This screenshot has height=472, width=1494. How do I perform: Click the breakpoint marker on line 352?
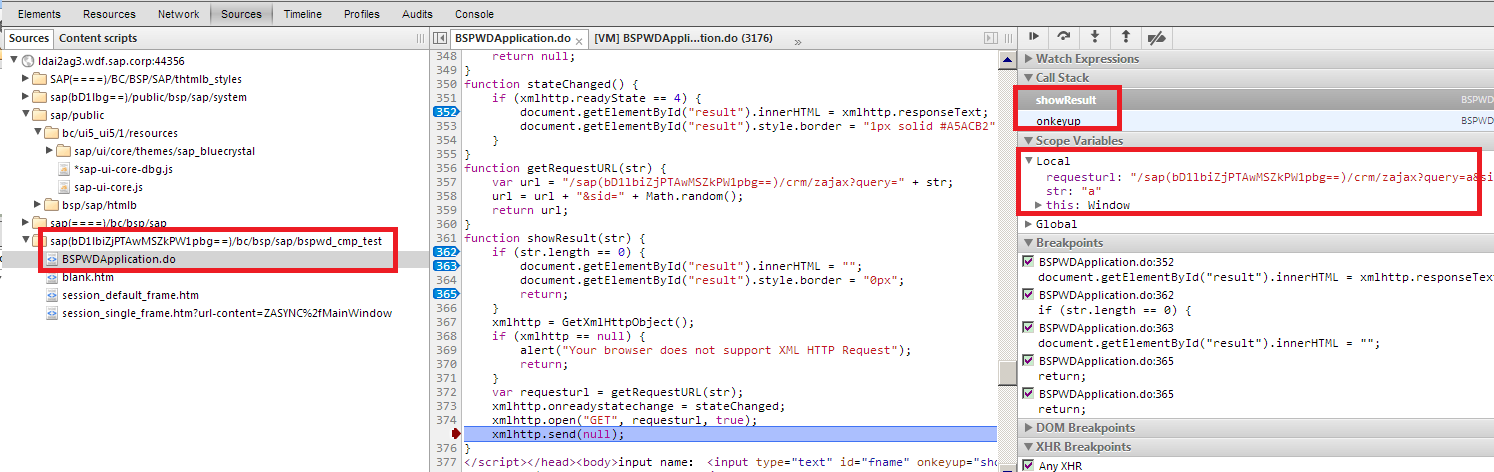pyautogui.click(x=446, y=112)
